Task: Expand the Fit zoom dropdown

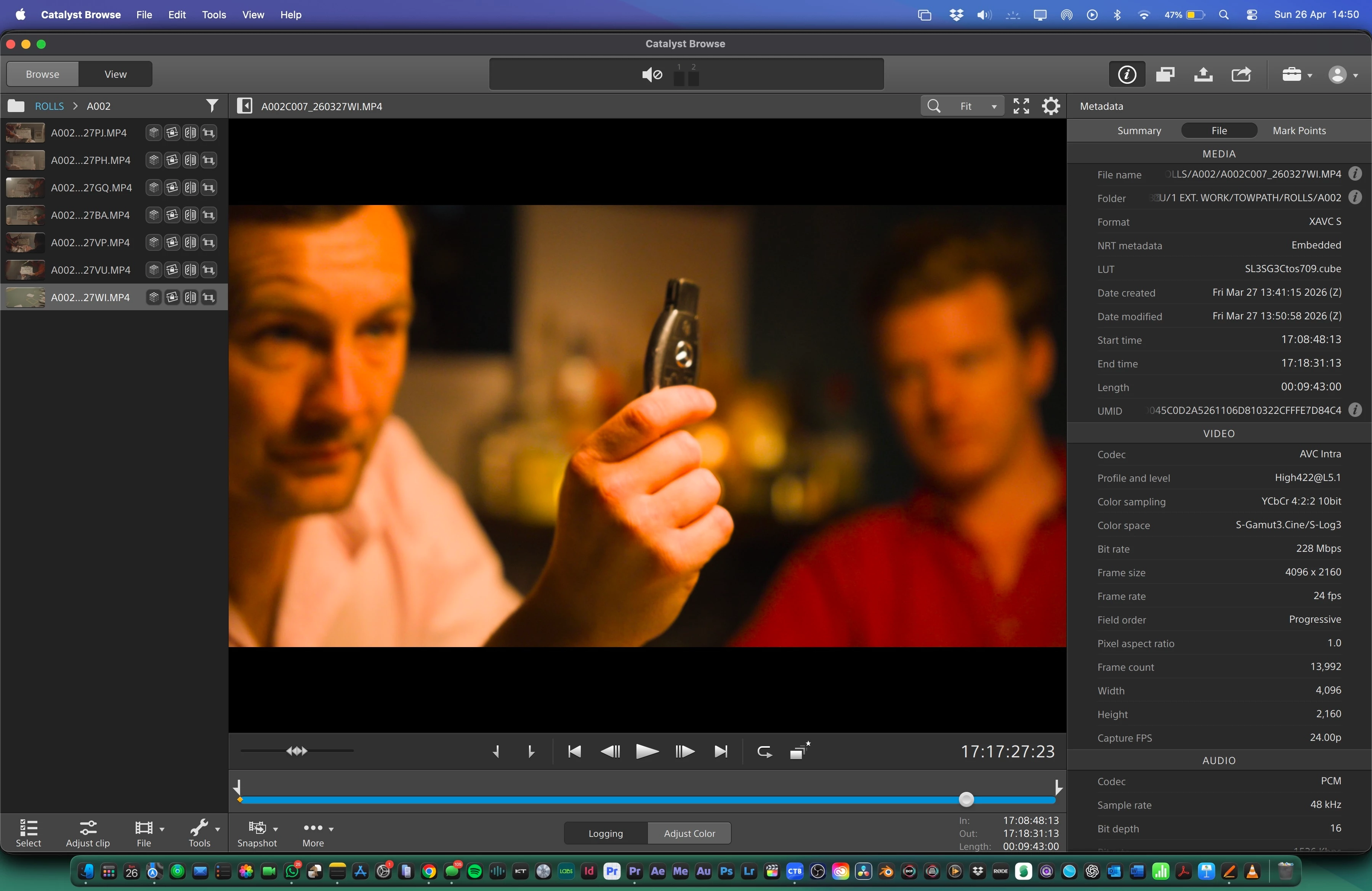Action: [993, 107]
